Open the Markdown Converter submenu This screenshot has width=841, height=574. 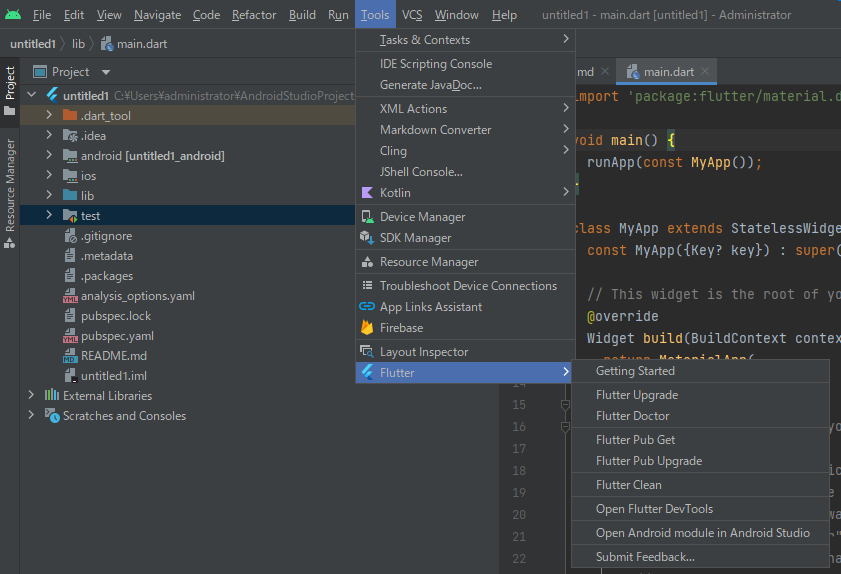click(466, 130)
